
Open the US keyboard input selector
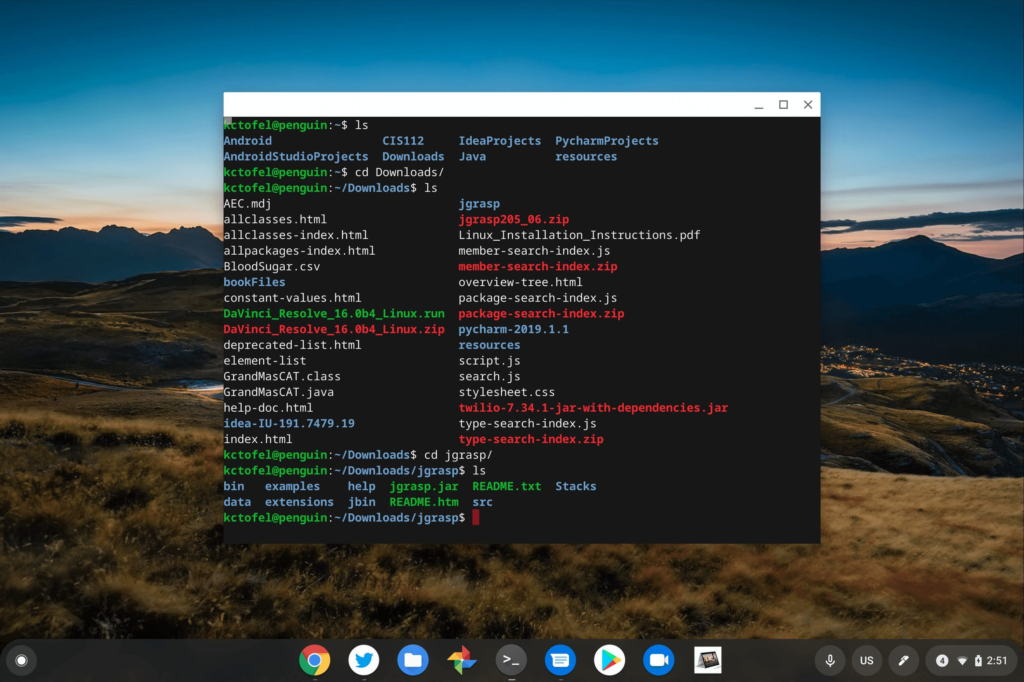867,660
